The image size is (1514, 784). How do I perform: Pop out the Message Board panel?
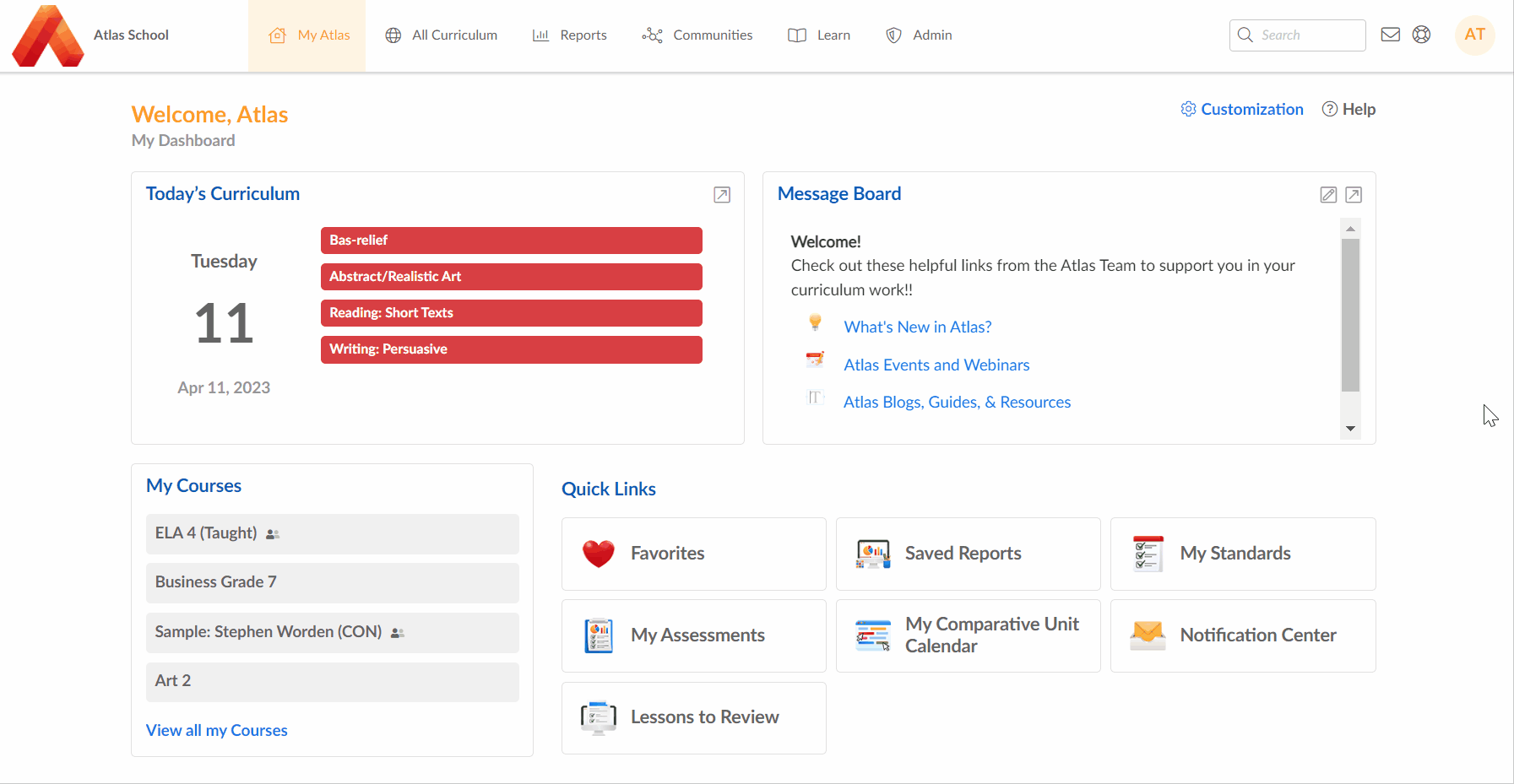pos(1354,194)
